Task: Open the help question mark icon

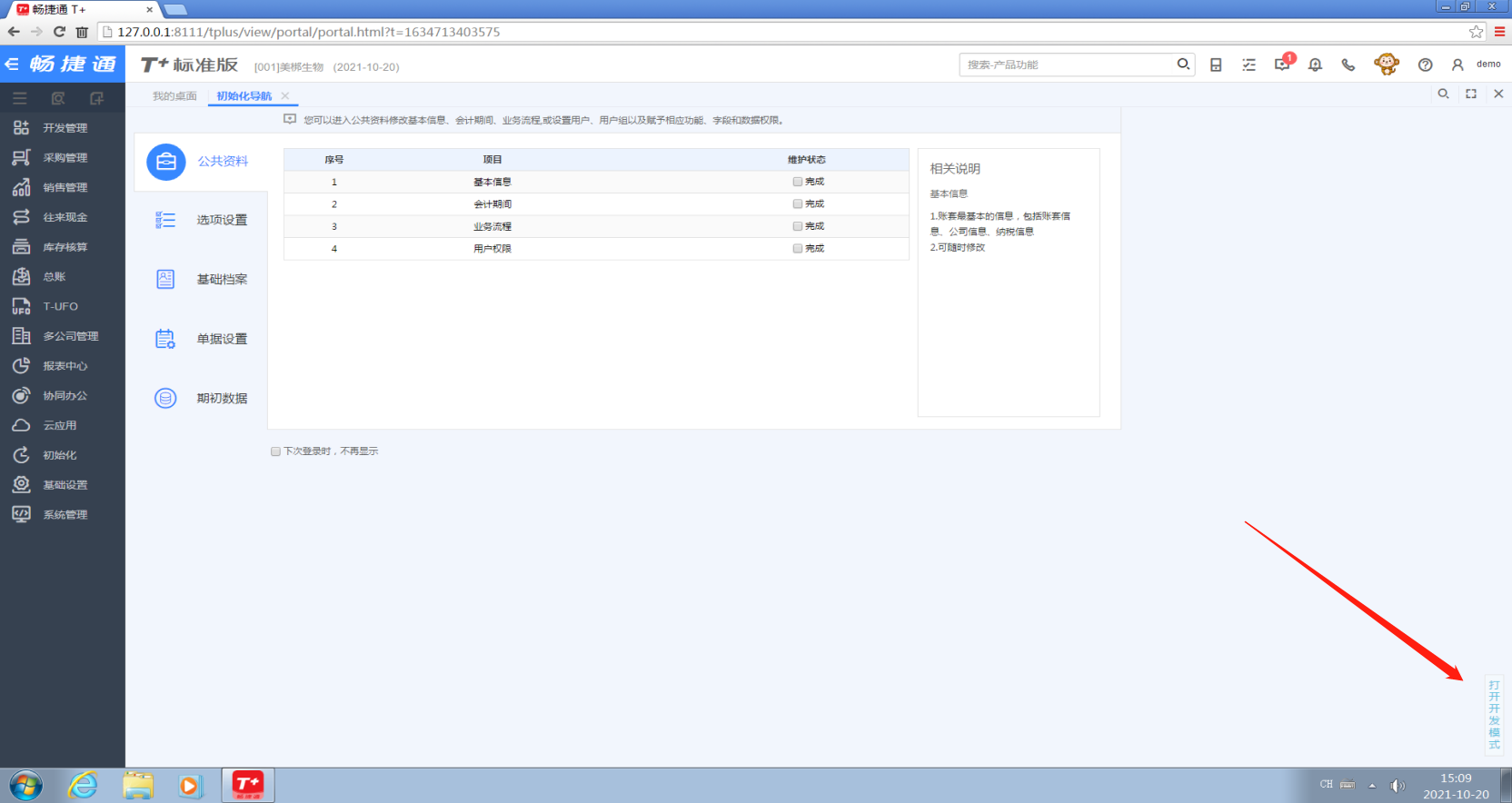Action: (x=1425, y=65)
